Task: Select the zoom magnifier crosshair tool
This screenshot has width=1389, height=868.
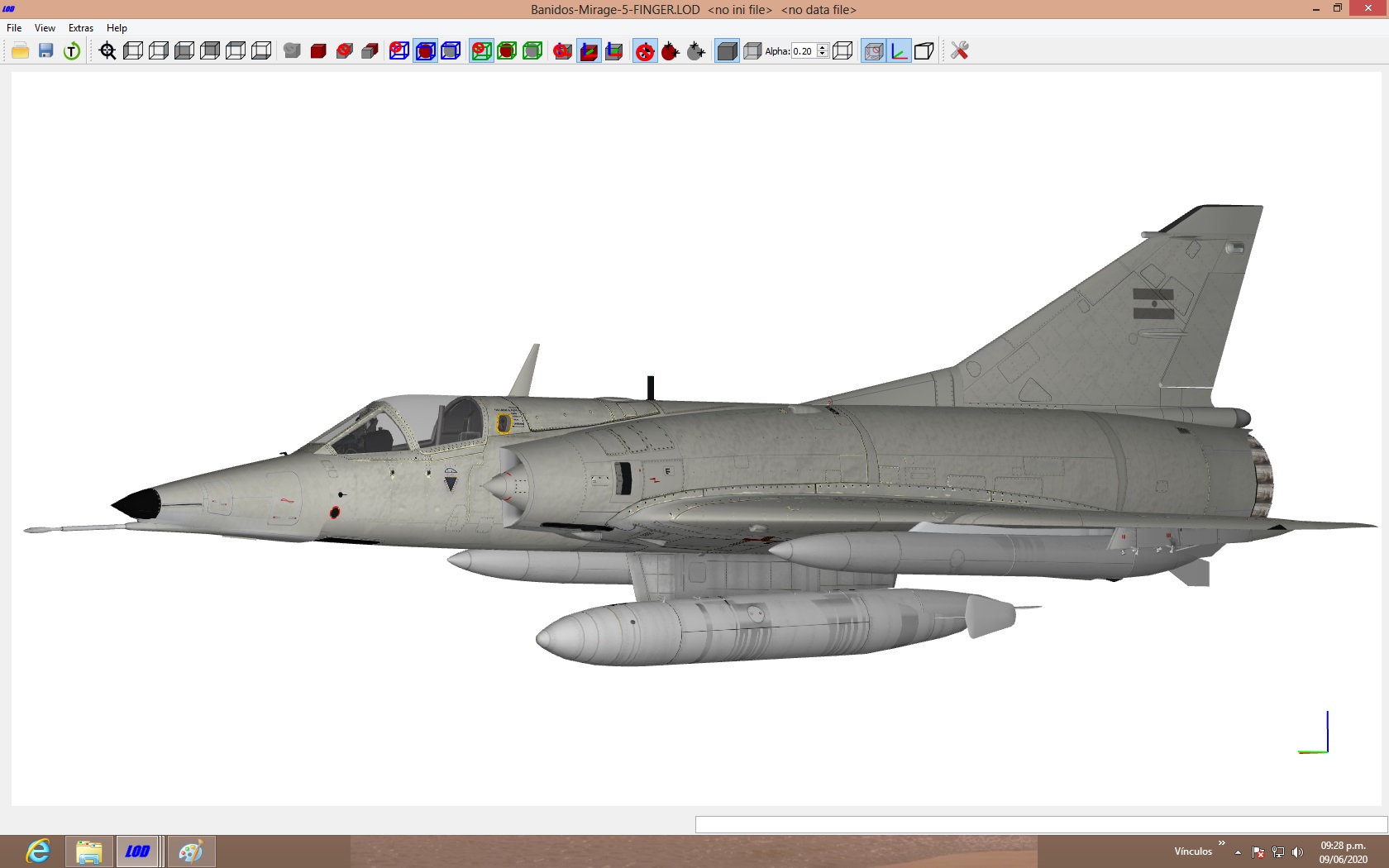Action: pos(107,51)
